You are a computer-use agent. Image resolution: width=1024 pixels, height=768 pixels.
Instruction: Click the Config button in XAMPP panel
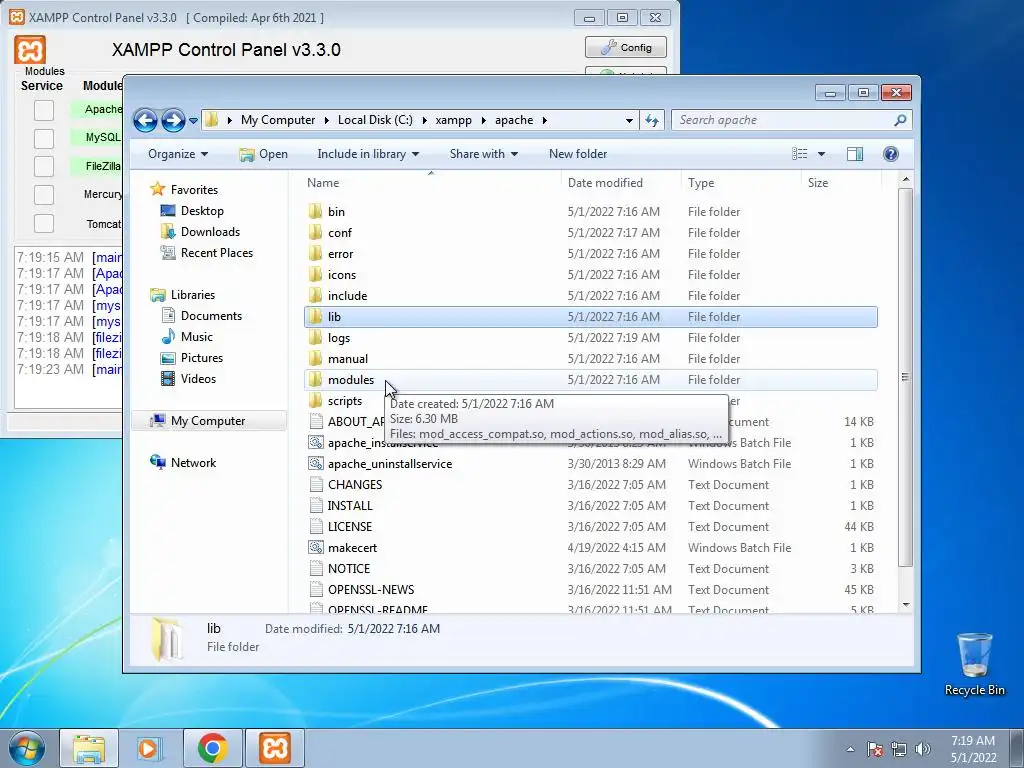tap(626, 47)
